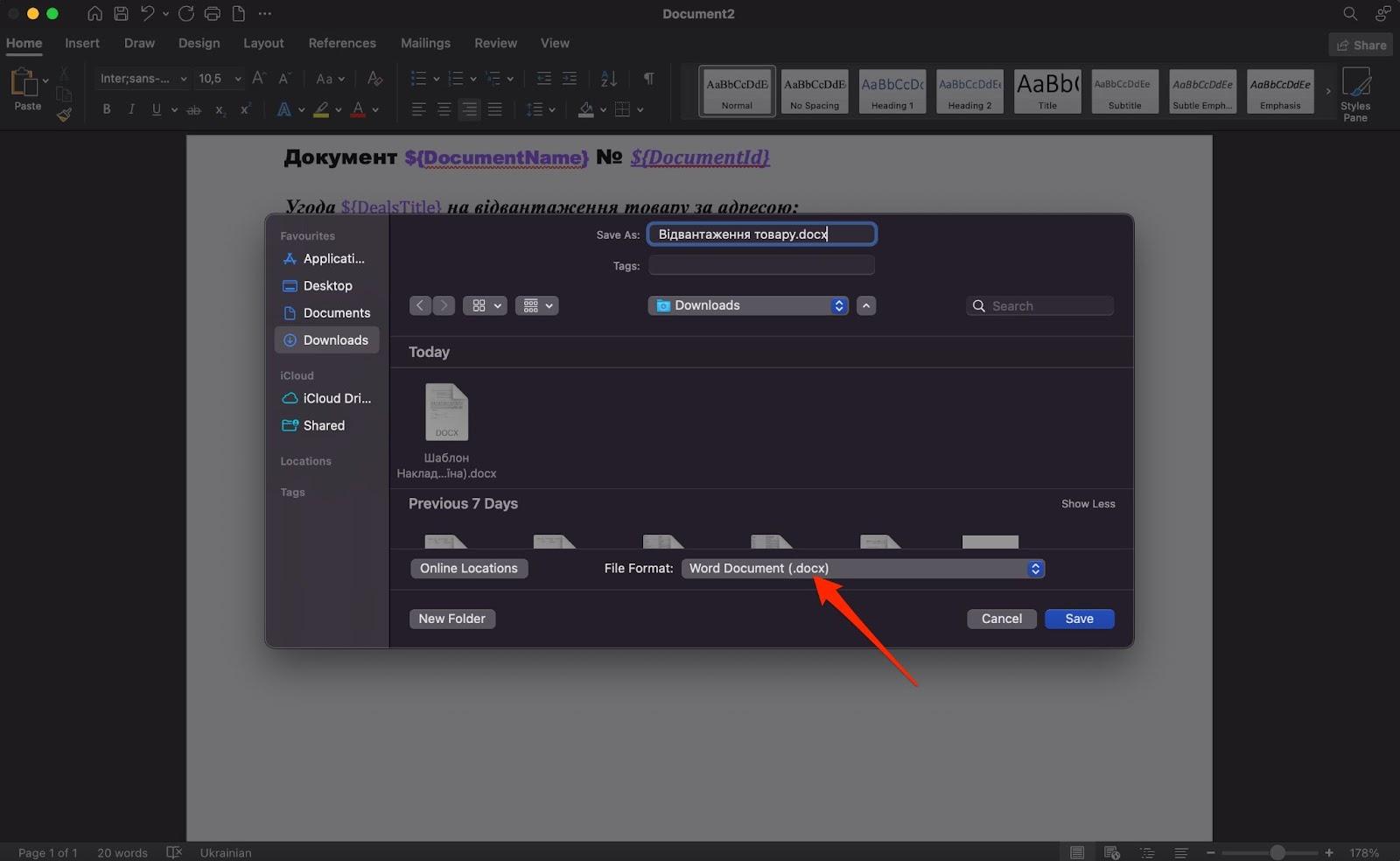Click the Save icon in title bar
The width and height of the screenshot is (1400, 861).
point(121,14)
